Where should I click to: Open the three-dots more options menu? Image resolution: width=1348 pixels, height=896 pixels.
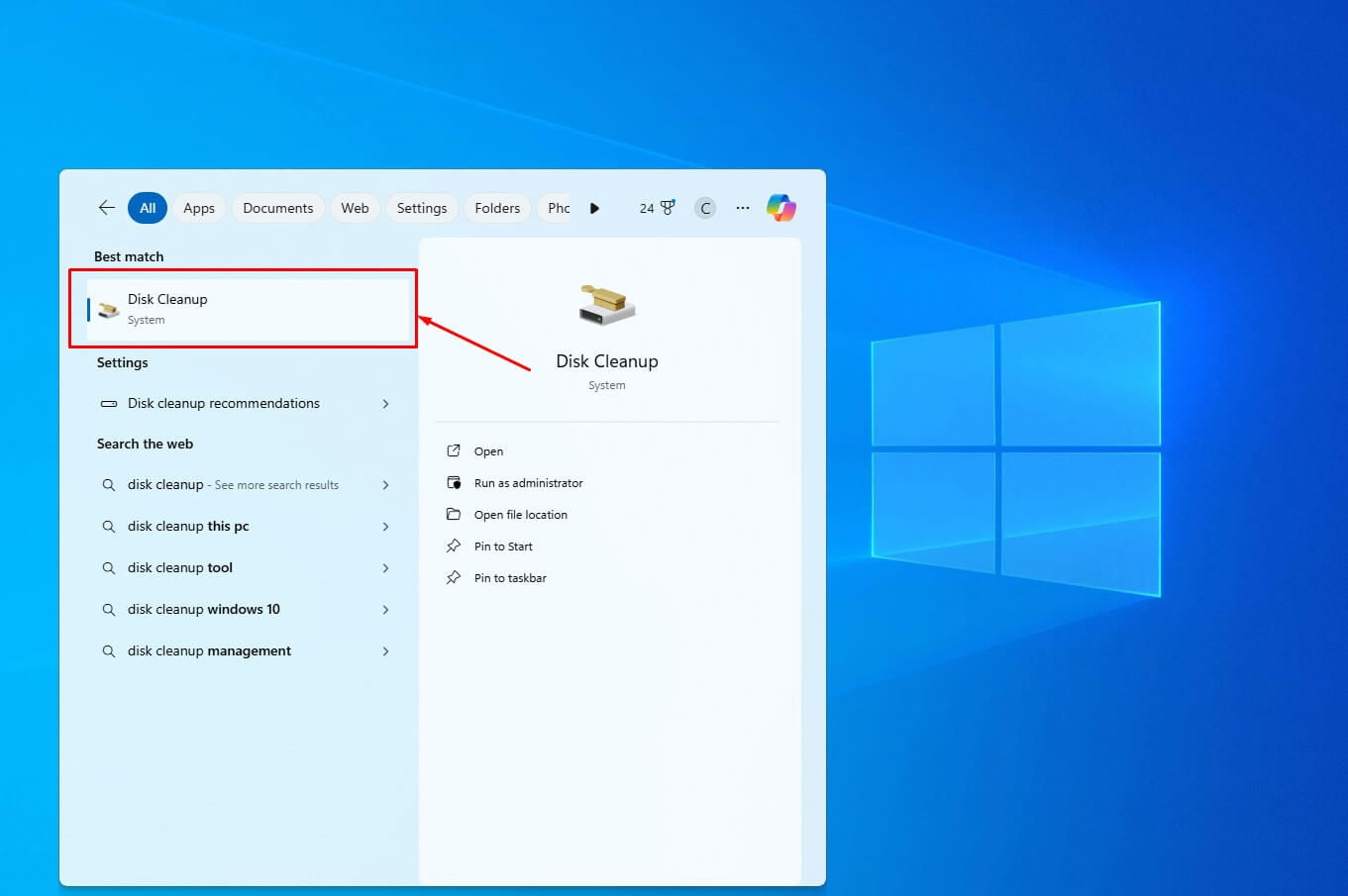pos(743,208)
